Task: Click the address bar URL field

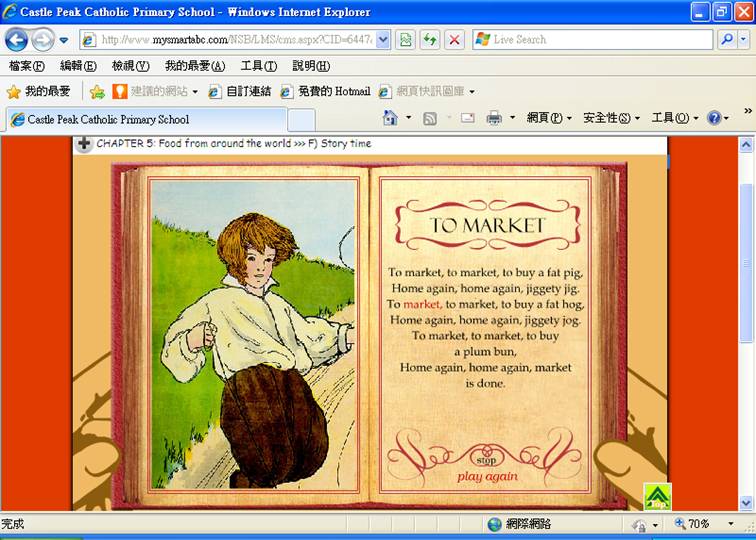Action: click(x=228, y=40)
